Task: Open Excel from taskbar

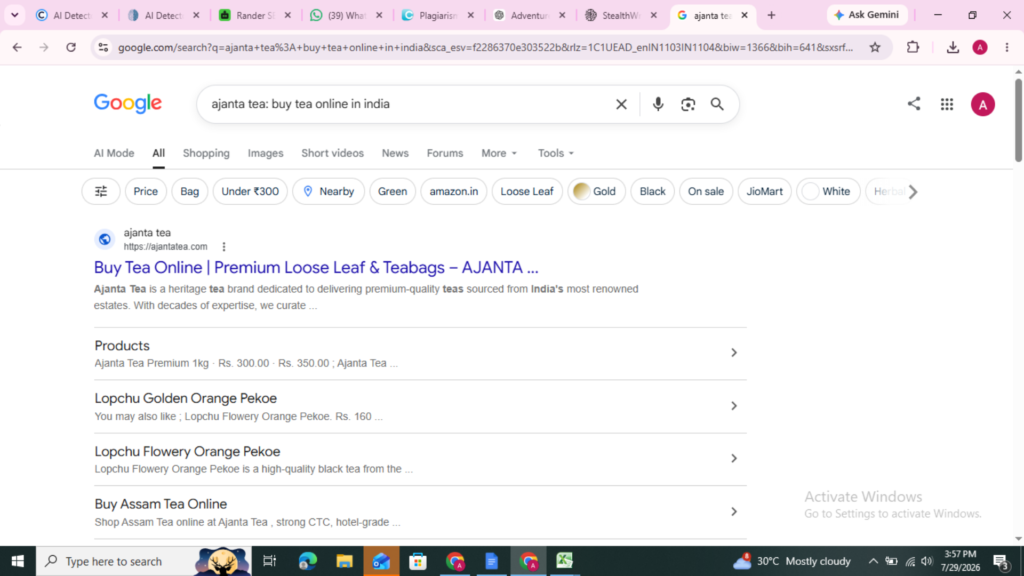Action: [x=565, y=561]
